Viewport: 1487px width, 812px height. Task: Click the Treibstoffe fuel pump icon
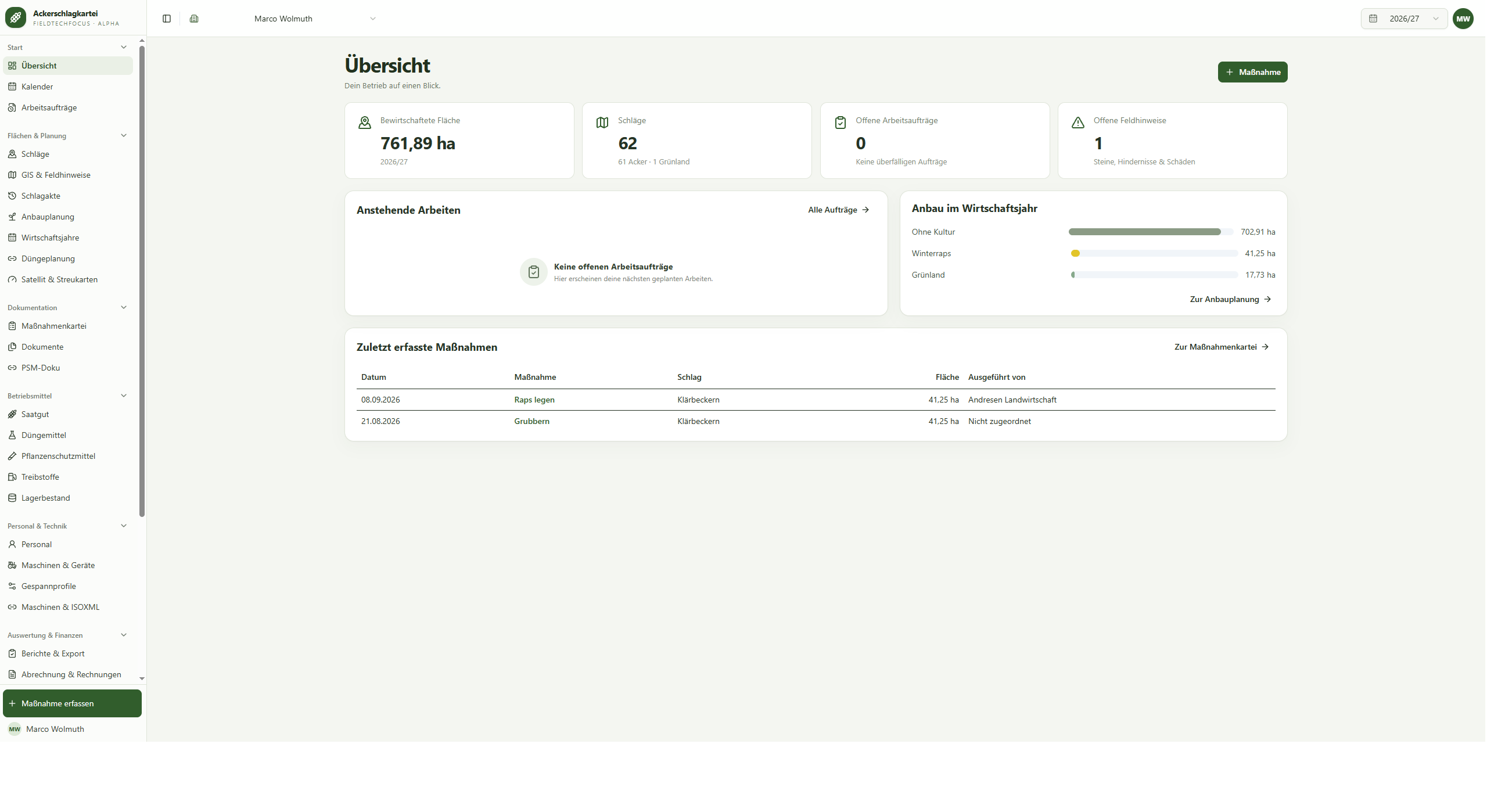[12, 477]
